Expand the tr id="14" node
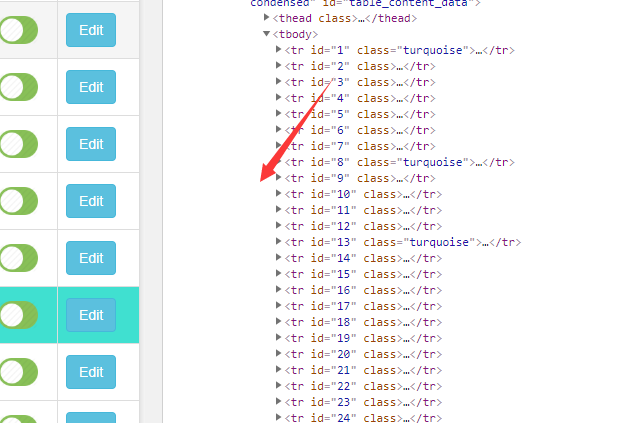 278,257
